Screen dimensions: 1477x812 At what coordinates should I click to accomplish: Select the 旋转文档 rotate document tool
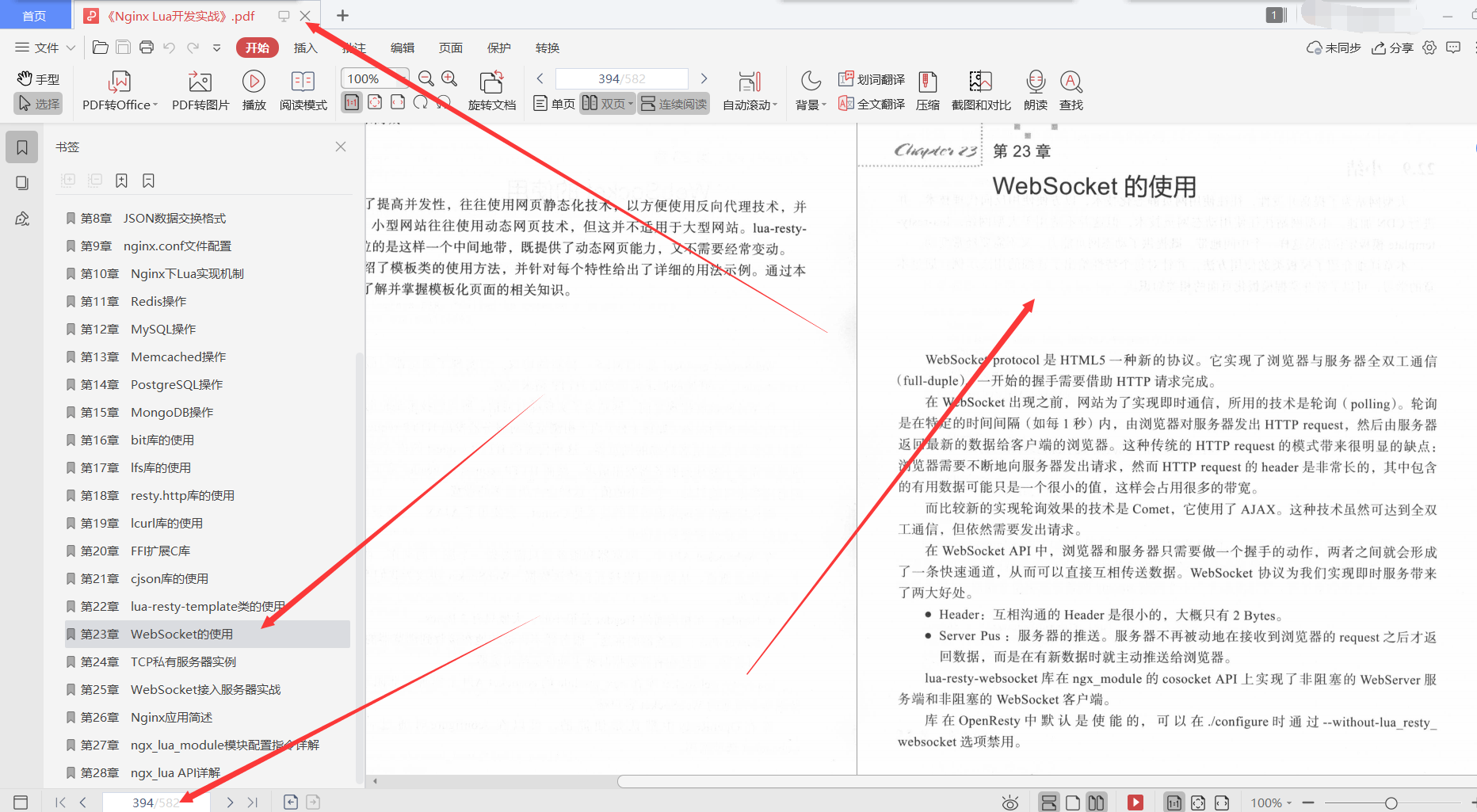(x=491, y=90)
